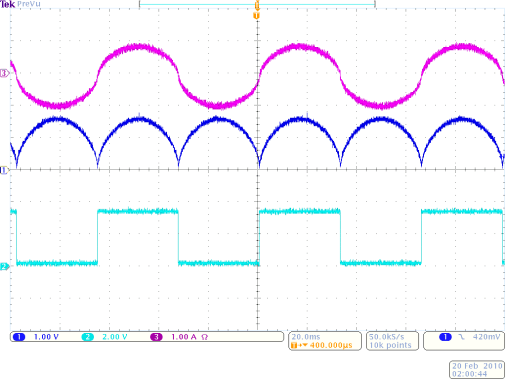Click the 02:00:44 time readout
This screenshot has width=506, height=380.
tap(470, 374)
